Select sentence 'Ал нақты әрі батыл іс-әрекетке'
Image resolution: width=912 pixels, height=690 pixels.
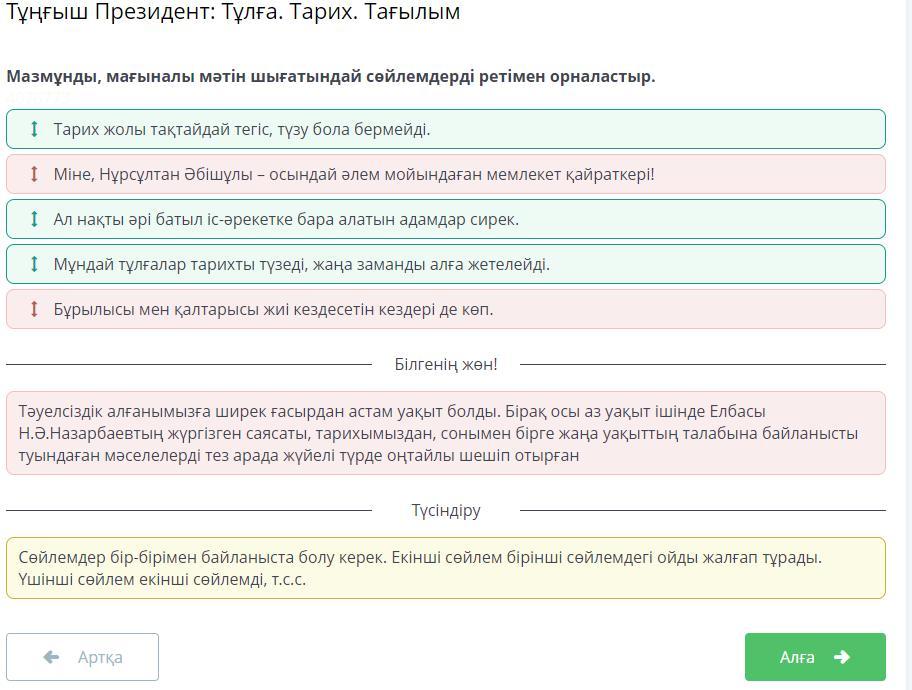[286, 219]
